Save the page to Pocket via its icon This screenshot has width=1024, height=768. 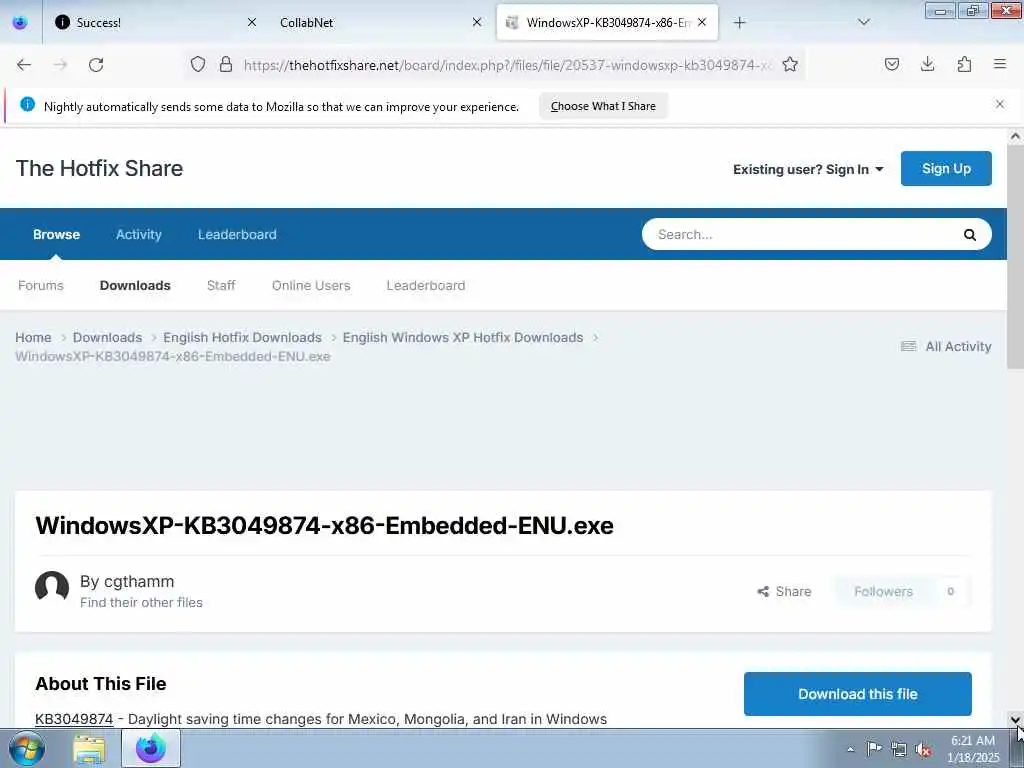891,64
